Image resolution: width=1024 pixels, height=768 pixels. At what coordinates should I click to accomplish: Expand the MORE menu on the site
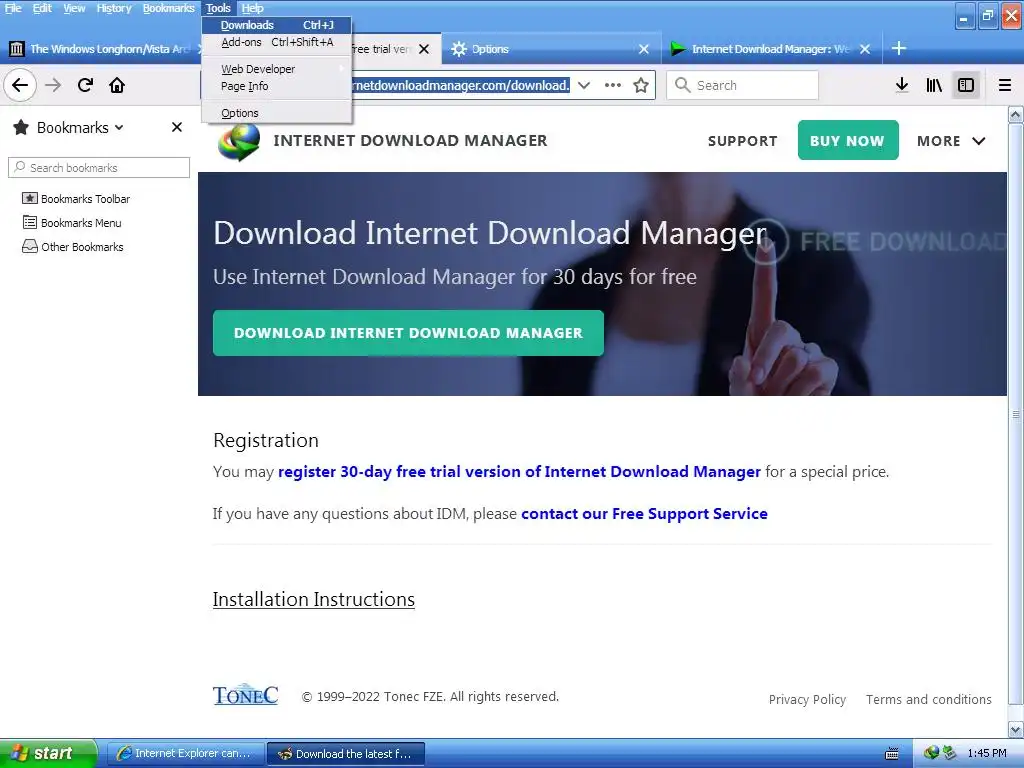952,141
